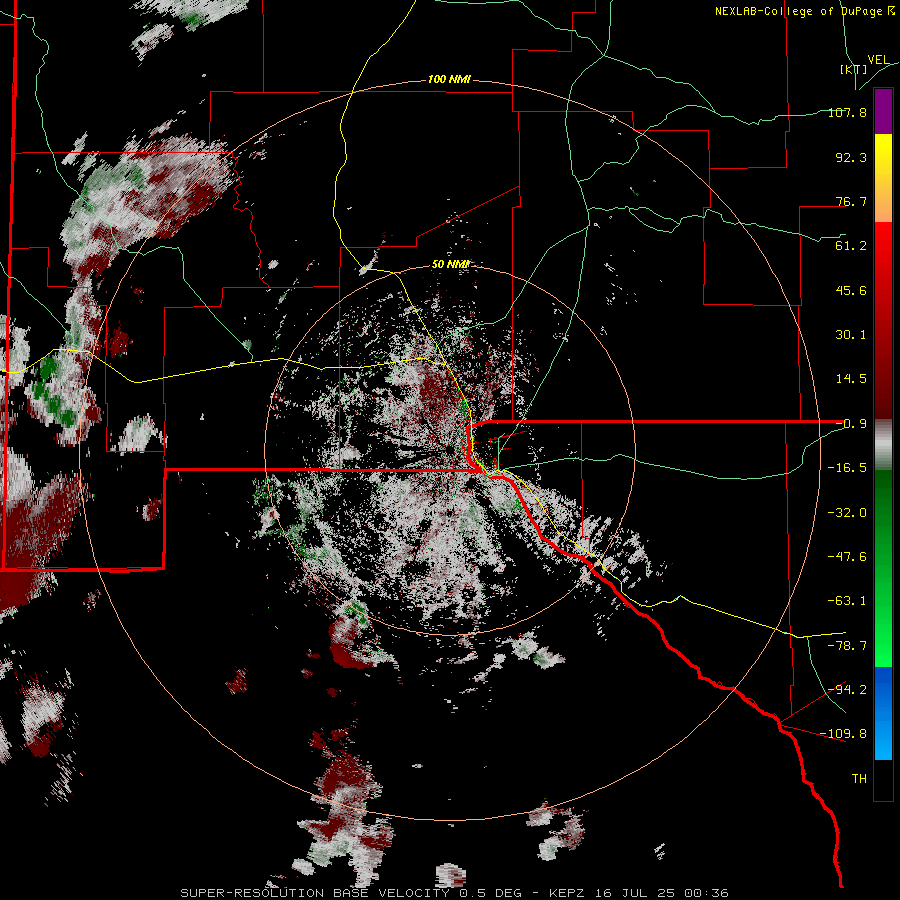This screenshot has width=900, height=900.
Task: Select the 61.2 scale value
Action: 851,246
